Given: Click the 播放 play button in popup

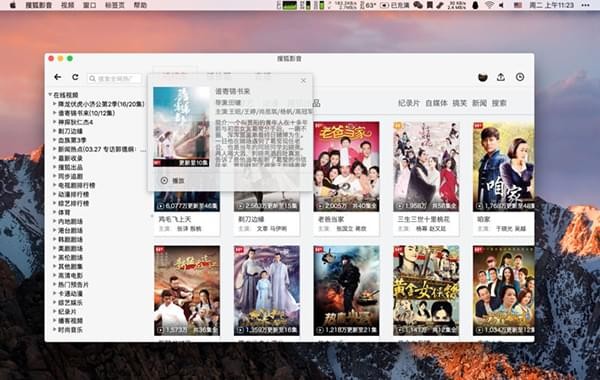Looking at the screenshot, I should tap(173, 180).
